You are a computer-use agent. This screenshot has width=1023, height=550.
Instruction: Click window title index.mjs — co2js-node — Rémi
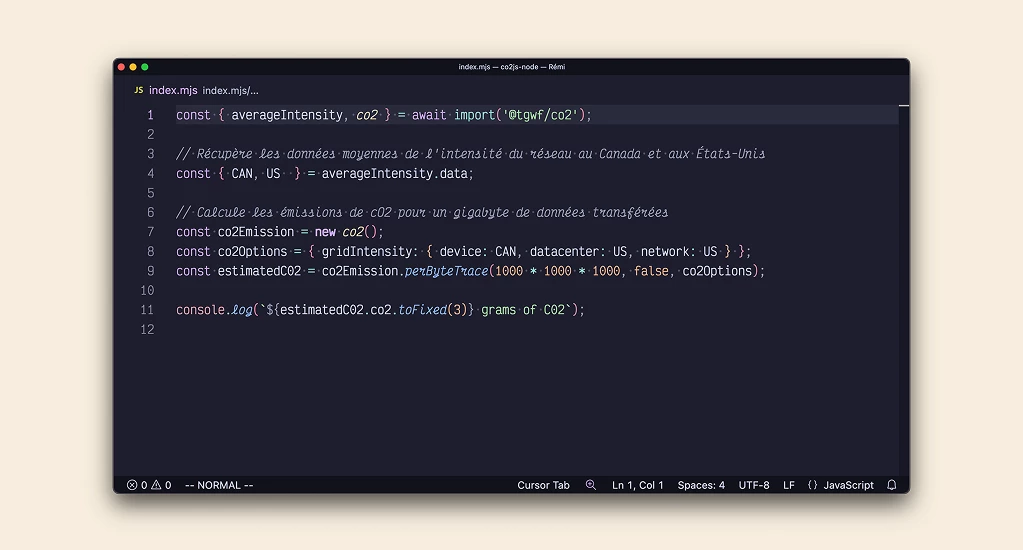click(512, 67)
